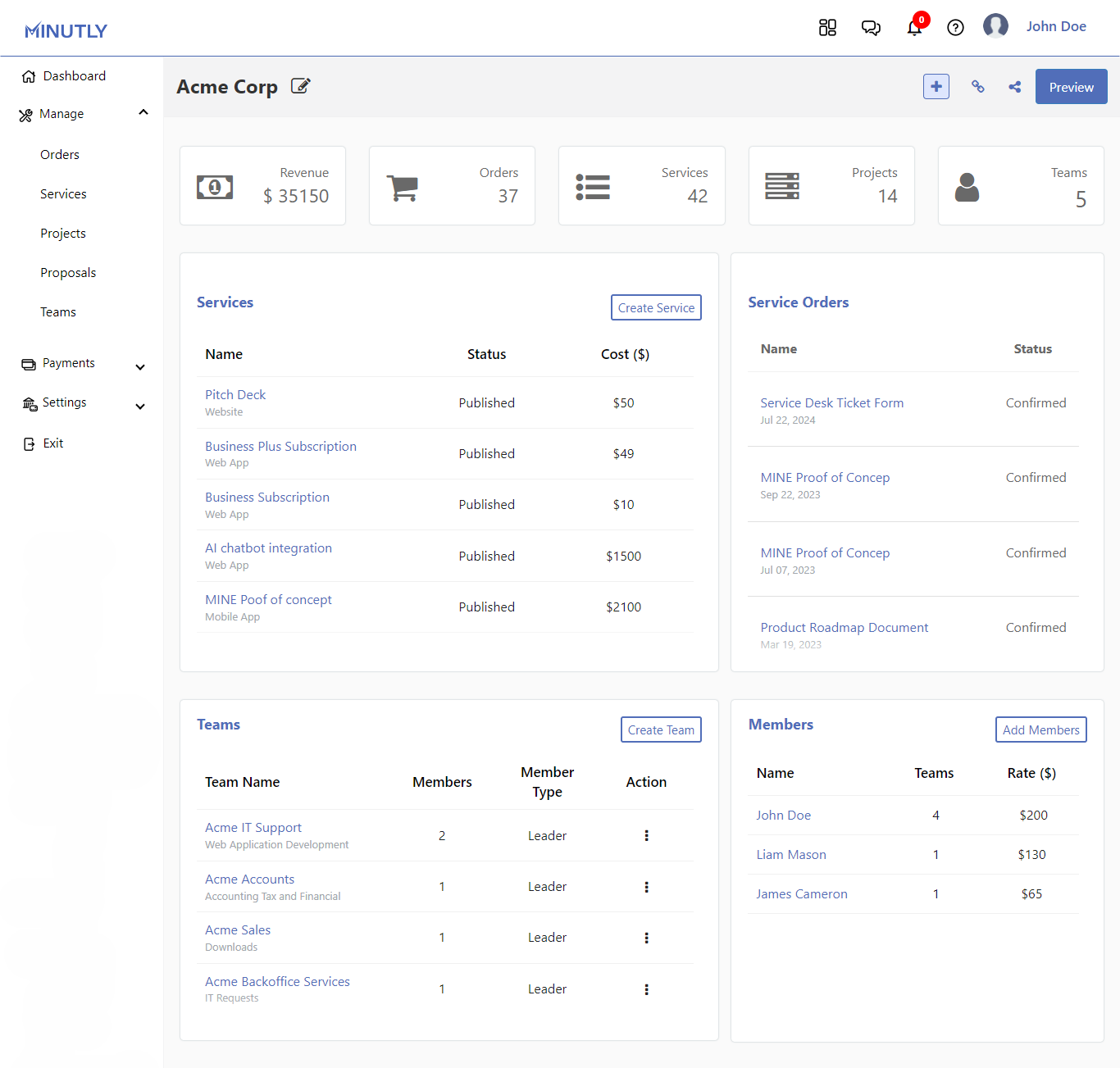Go to Orders in sidebar
This screenshot has height=1068, width=1120.
click(x=60, y=155)
